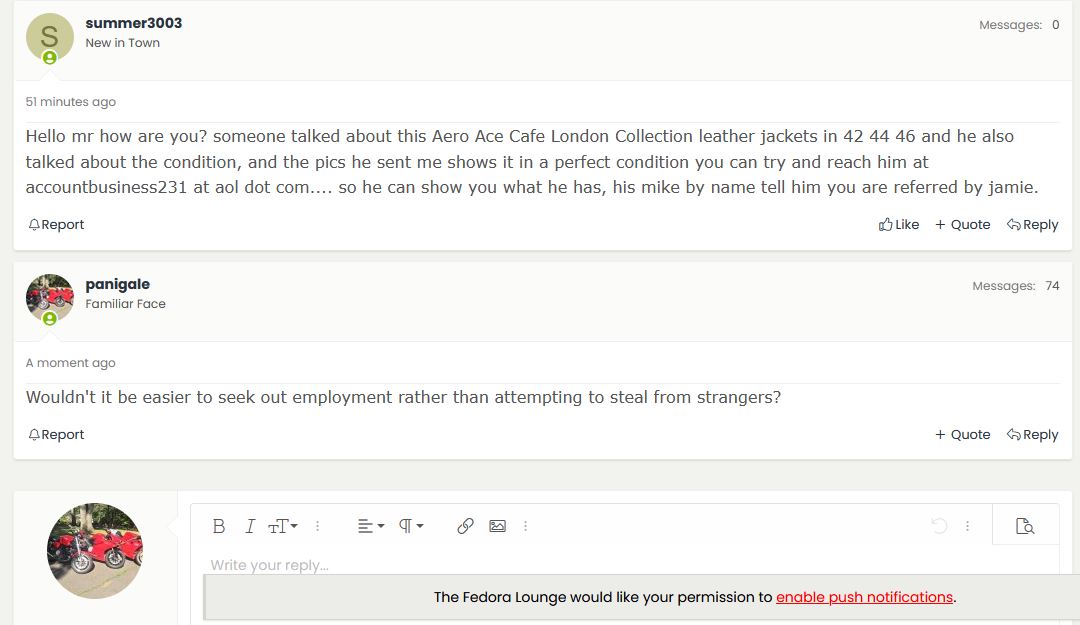This screenshot has width=1080, height=625.
Task: Quote summer3003's post
Action: (x=962, y=225)
